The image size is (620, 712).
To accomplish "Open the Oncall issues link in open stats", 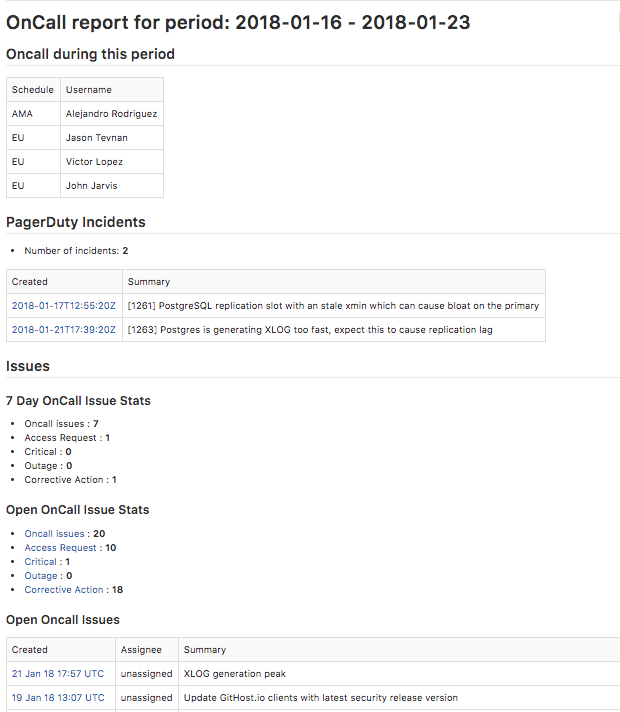I will [x=55, y=534].
